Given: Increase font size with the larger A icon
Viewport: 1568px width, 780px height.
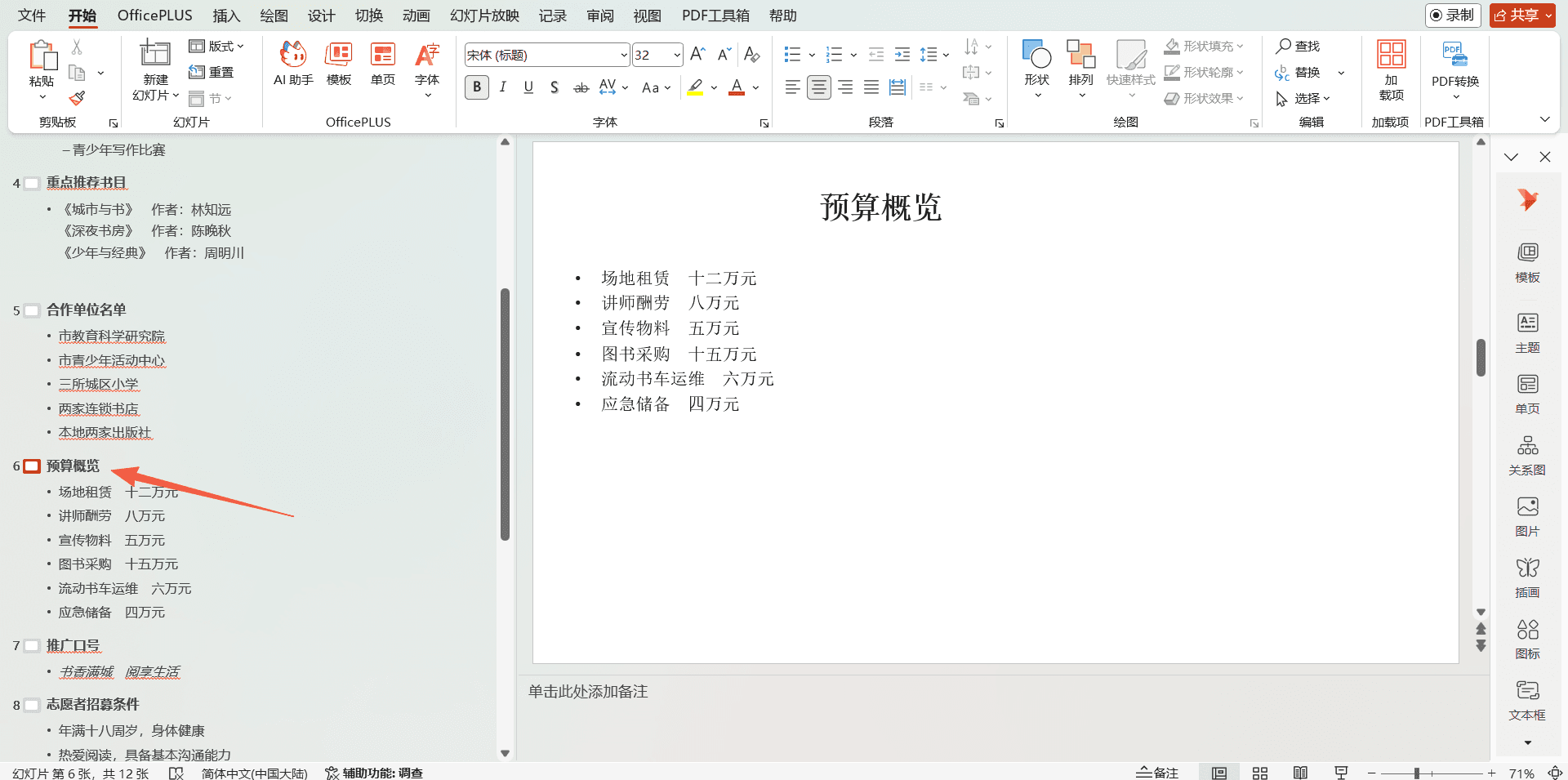Looking at the screenshot, I should click(x=697, y=55).
